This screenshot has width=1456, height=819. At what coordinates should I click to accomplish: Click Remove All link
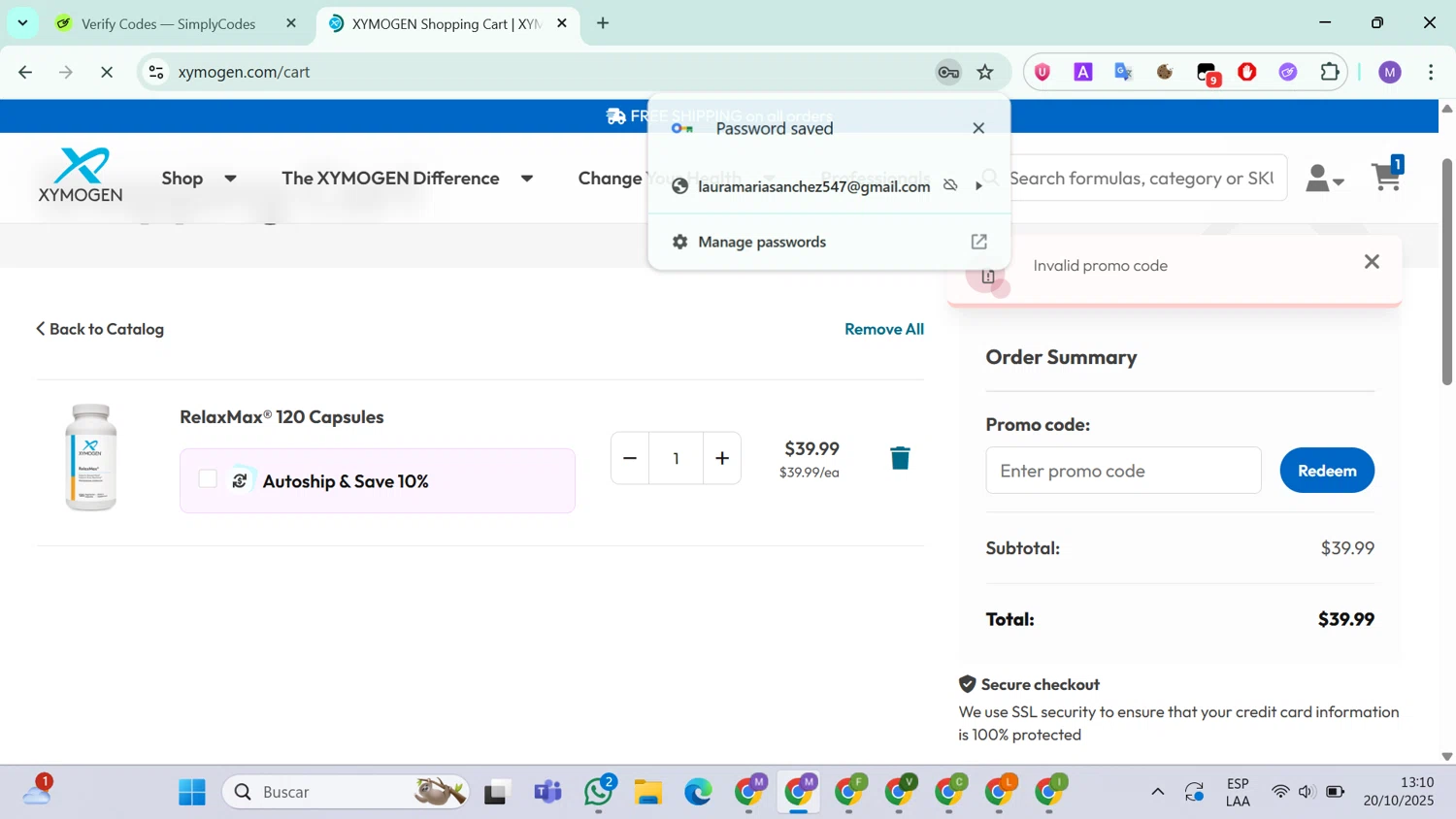(x=883, y=329)
